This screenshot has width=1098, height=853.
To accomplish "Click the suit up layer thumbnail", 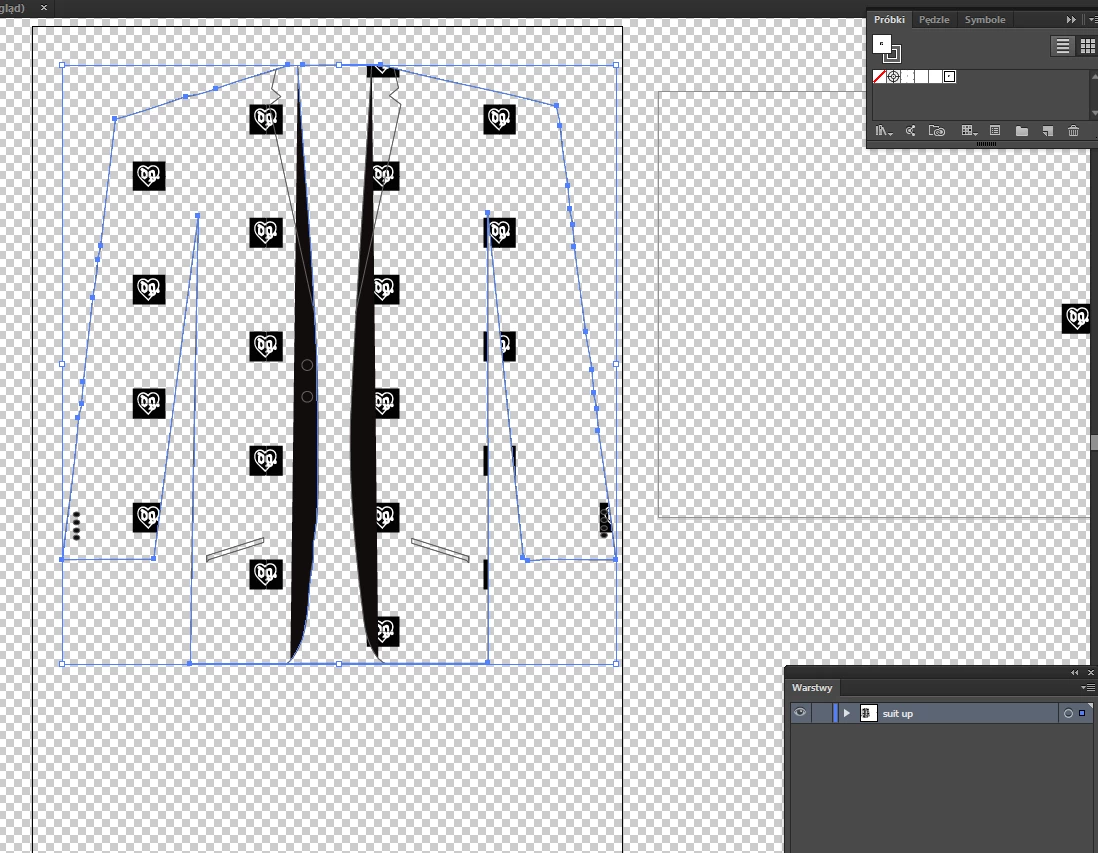I will tap(868, 713).
